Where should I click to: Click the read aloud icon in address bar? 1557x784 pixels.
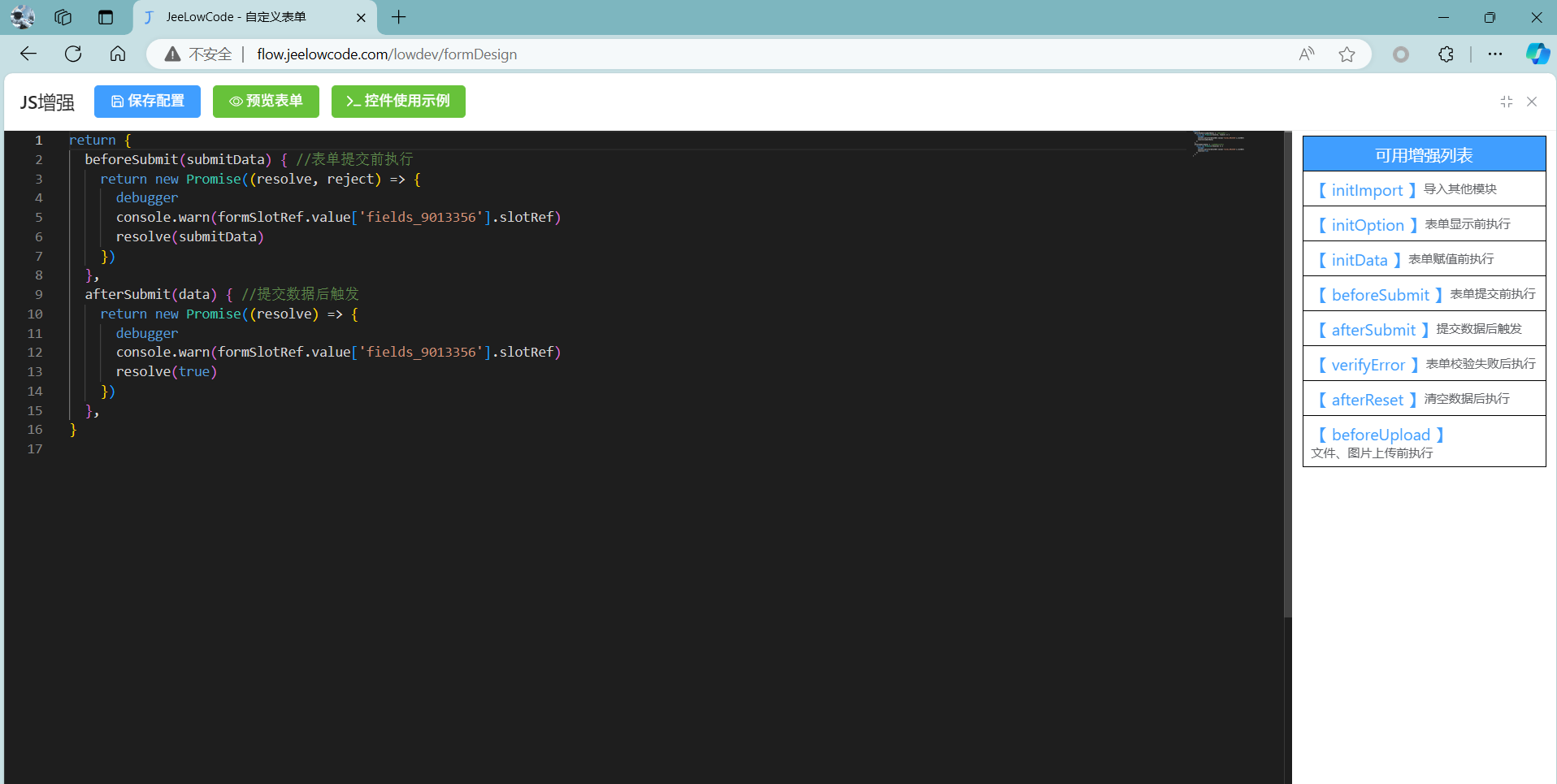pyautogui.click(x=1306, y=54)
